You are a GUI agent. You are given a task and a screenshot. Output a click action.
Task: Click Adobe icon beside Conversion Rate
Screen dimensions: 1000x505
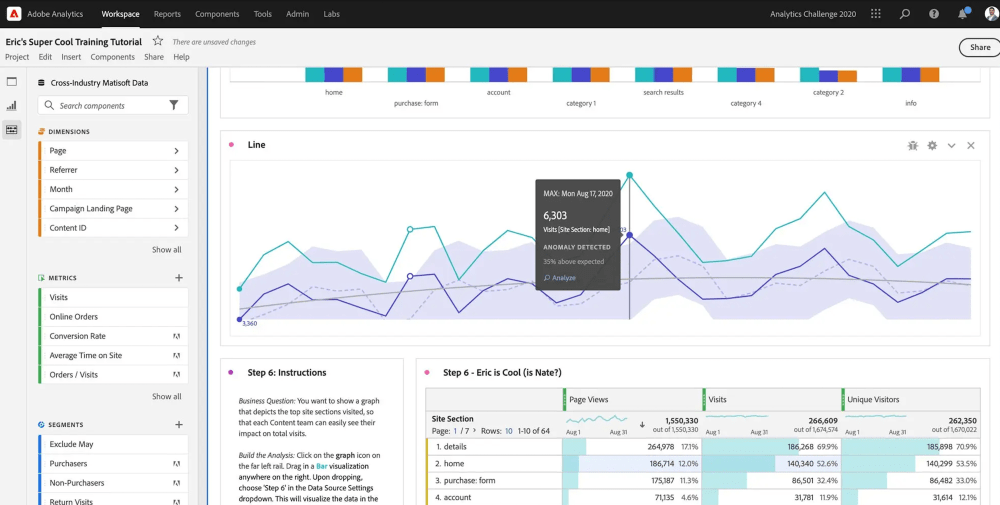pos(177,336)
